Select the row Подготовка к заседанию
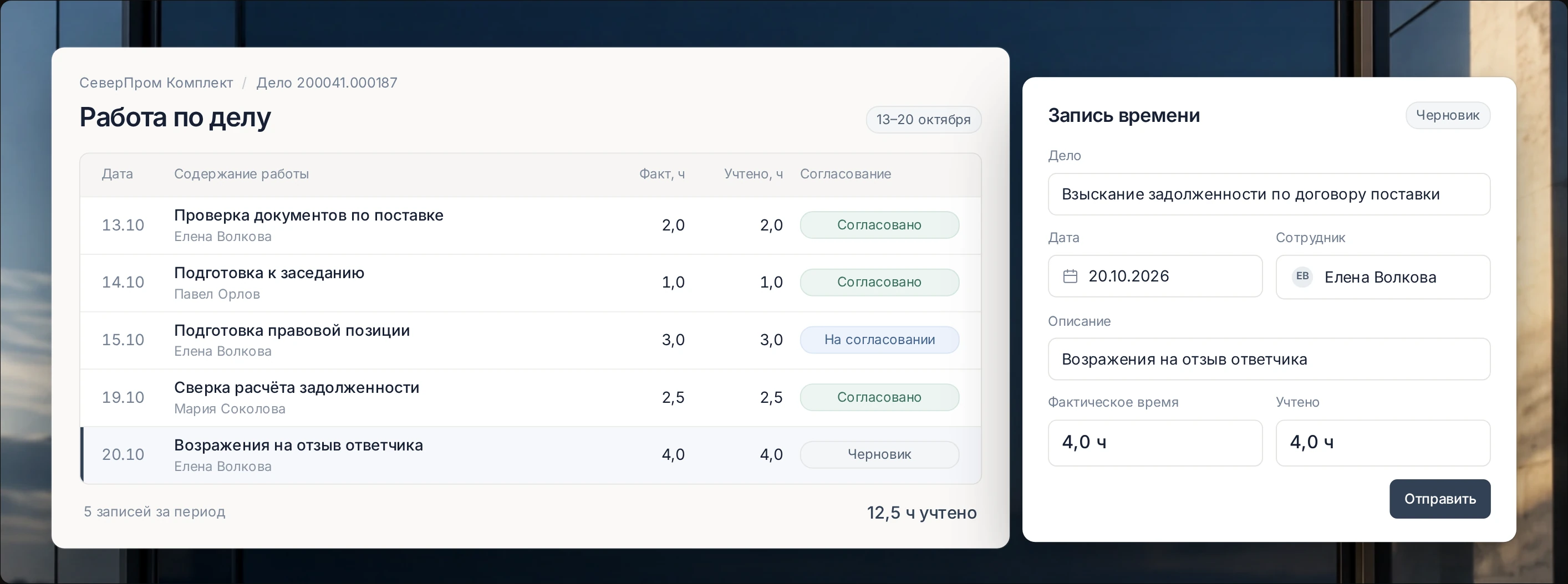This screenshot has height=584, width=1568. 530,283
